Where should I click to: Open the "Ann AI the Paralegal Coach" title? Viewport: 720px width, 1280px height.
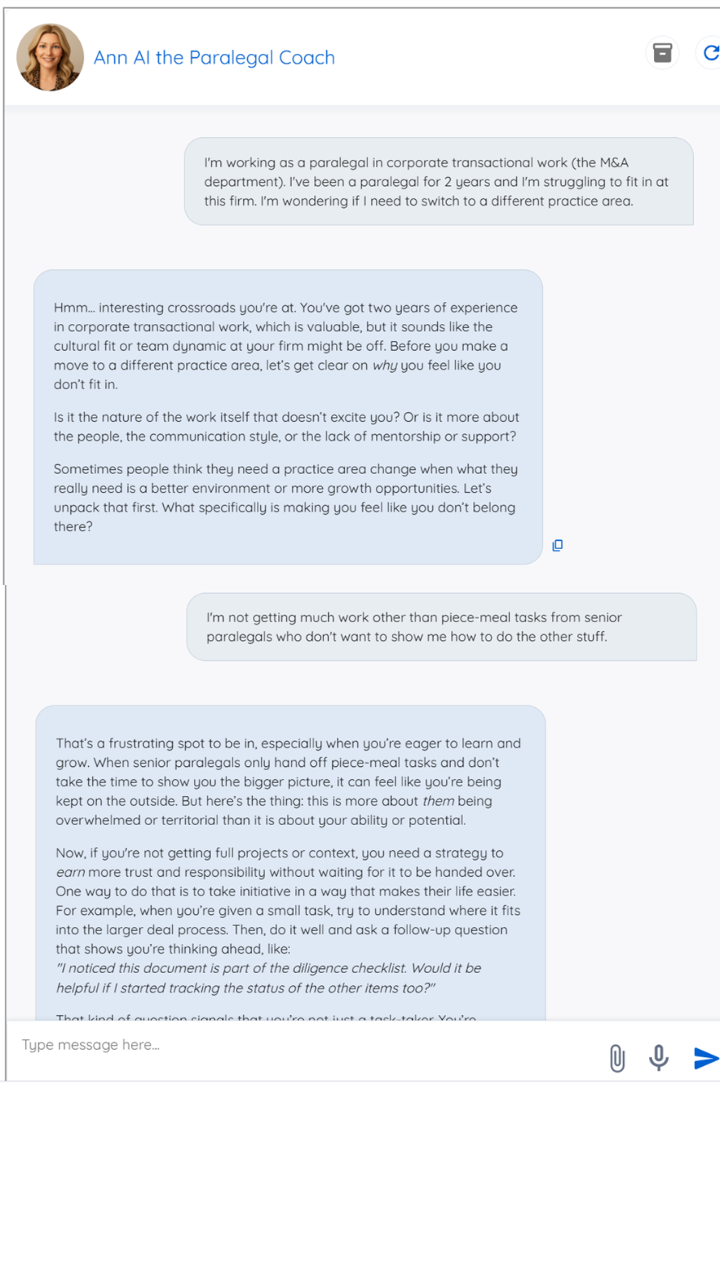pos(214,58)
